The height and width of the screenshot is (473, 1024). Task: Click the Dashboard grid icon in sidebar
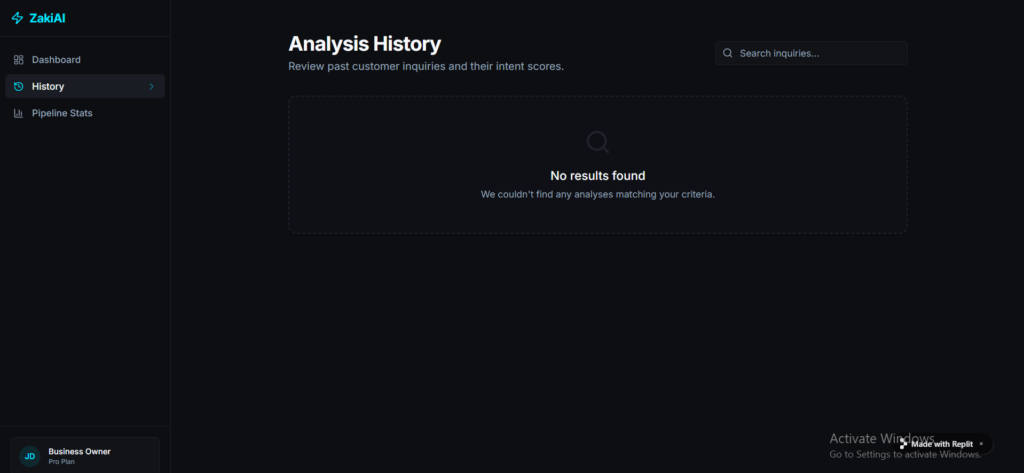[x=18, y=59]
